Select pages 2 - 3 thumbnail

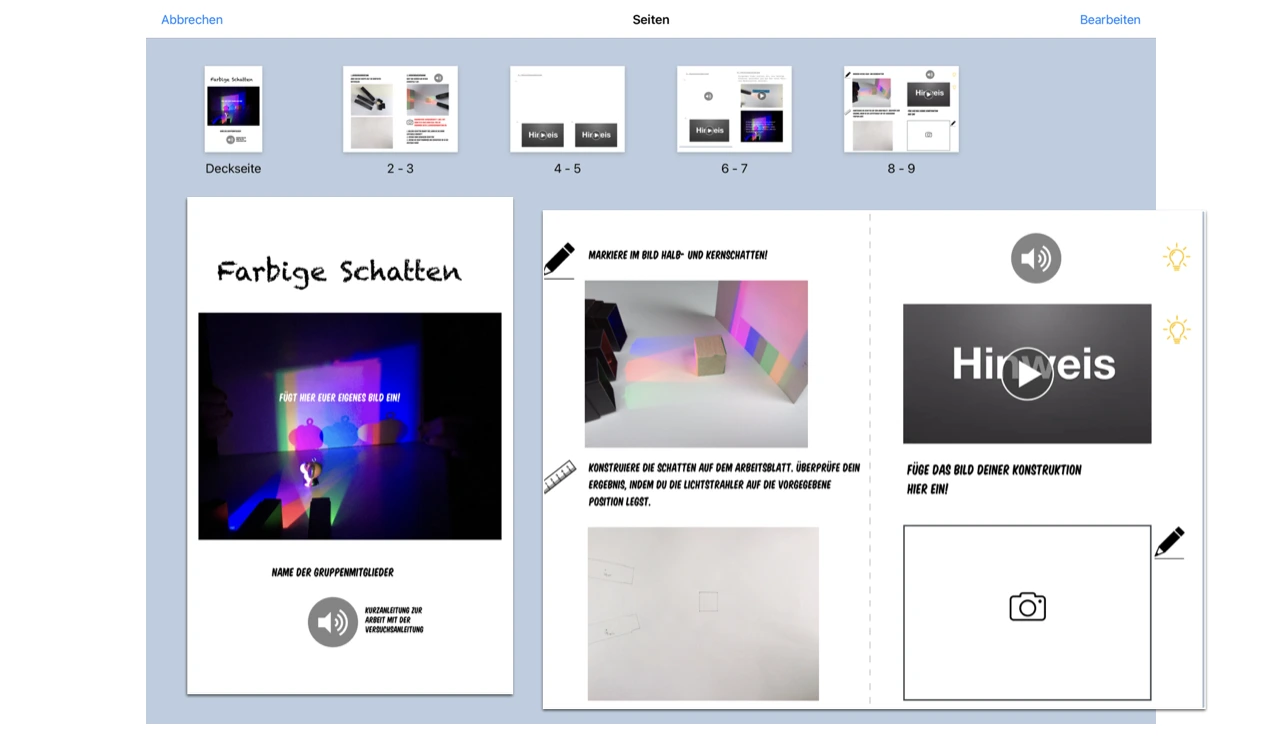[400, 109]
